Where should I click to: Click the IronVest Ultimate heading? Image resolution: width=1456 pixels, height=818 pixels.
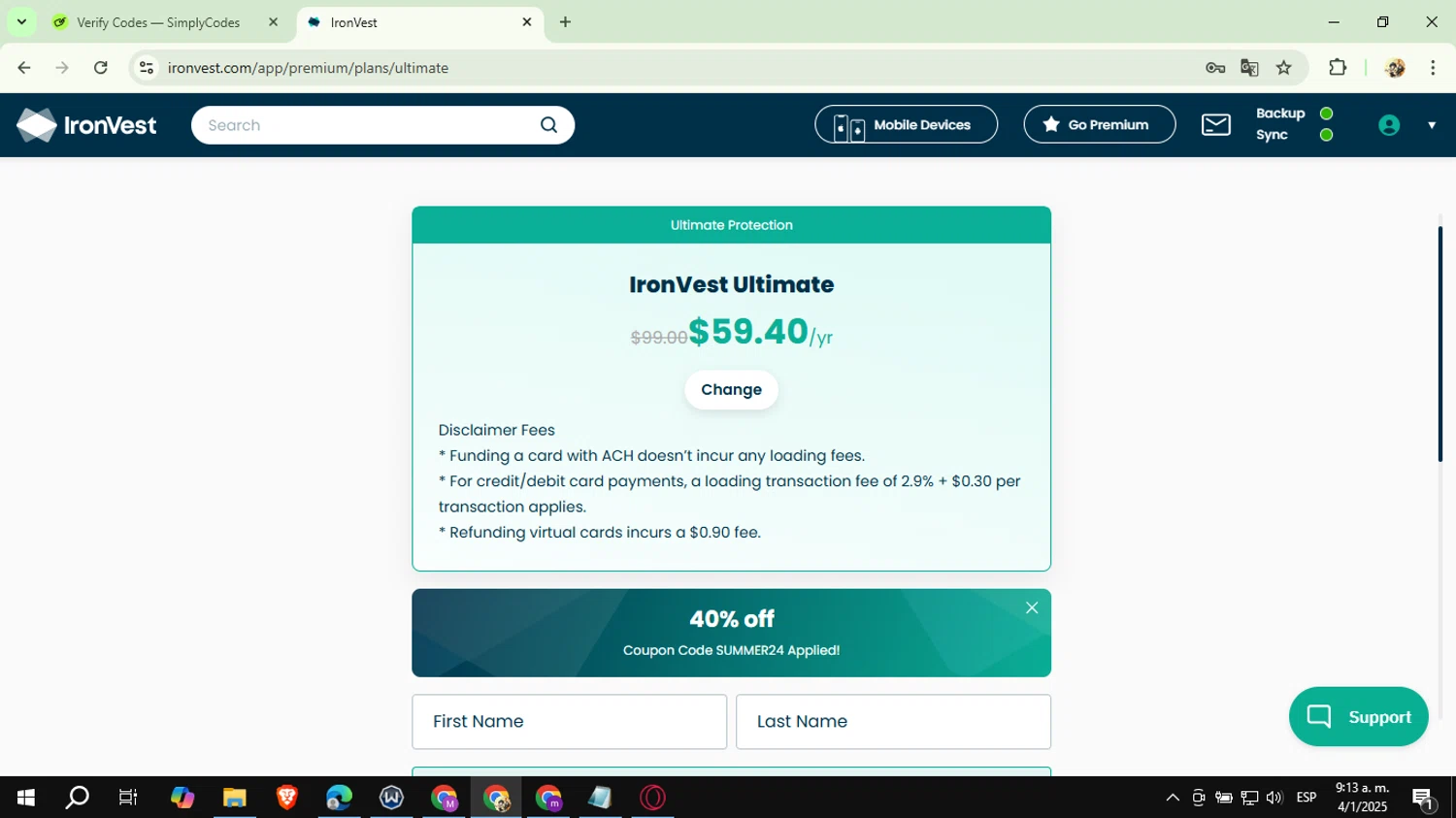[731, 284]
